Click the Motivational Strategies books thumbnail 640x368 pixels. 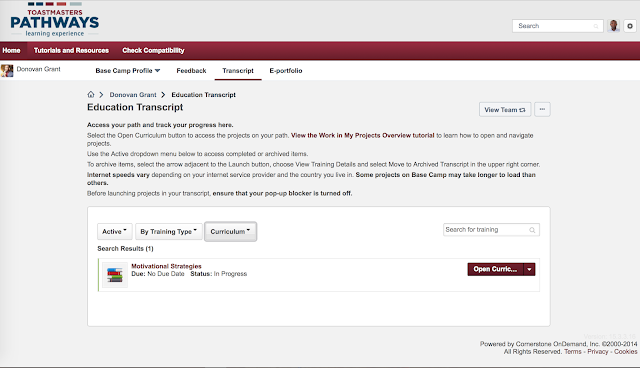pyautogui.click(x=115, y=275)
